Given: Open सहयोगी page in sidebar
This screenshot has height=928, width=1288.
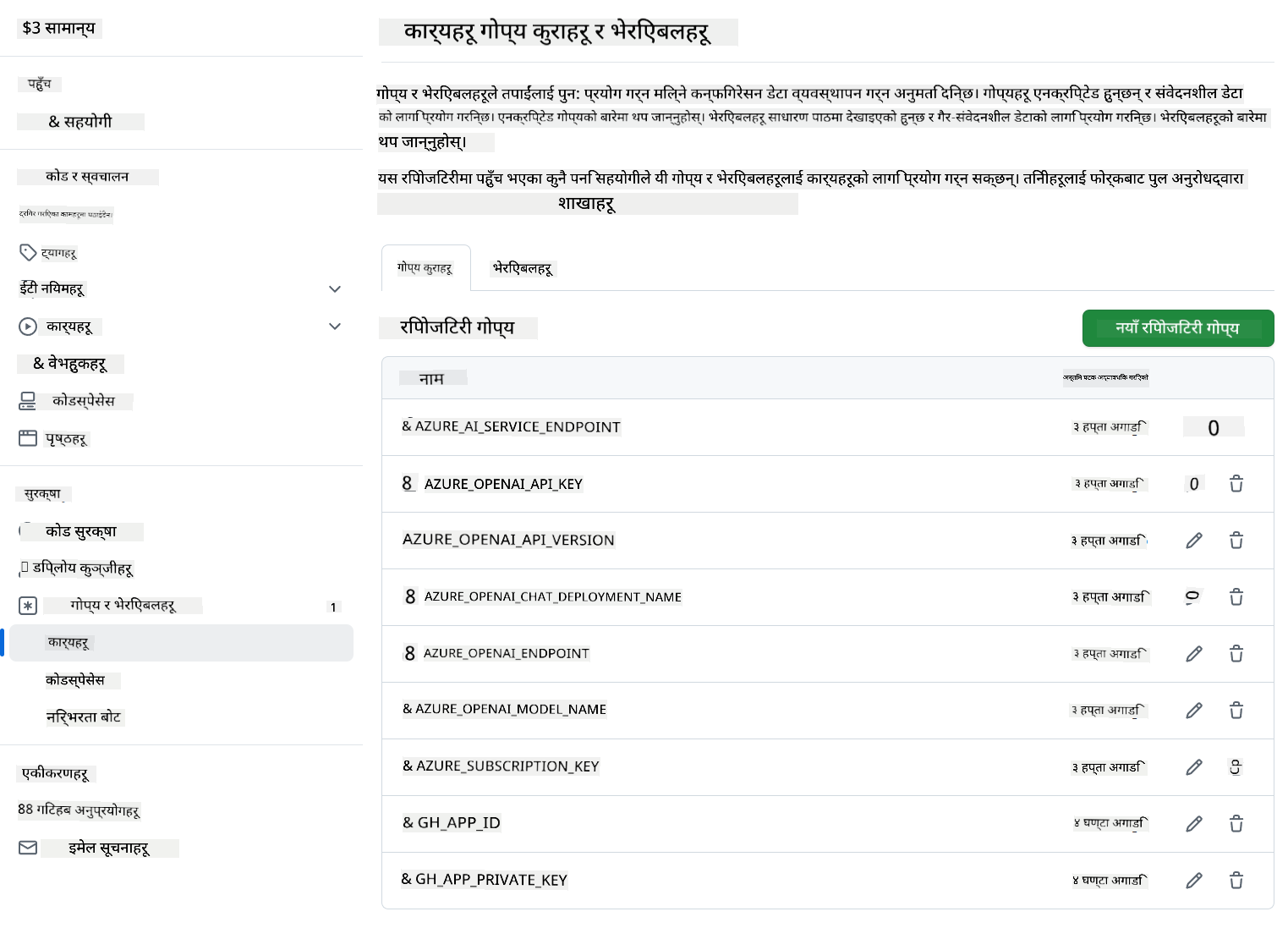Looking at the screenshot, I should [80, 121].
